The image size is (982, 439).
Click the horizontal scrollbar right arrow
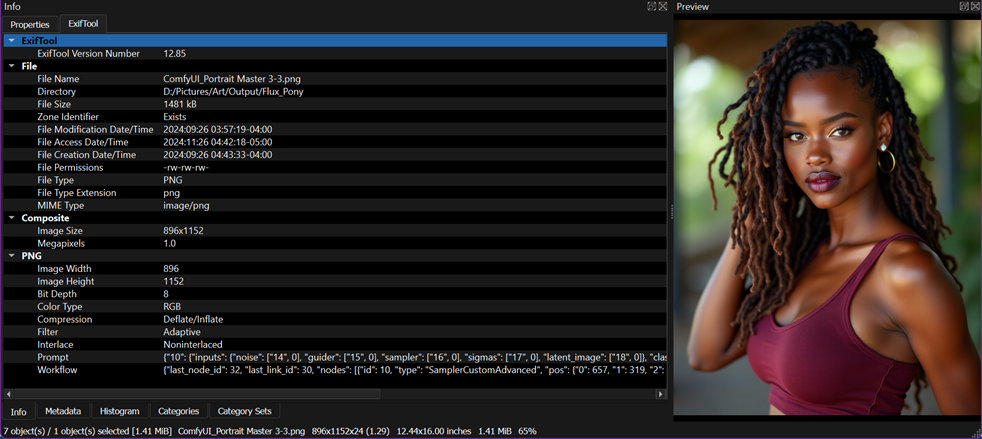[661, 394]
